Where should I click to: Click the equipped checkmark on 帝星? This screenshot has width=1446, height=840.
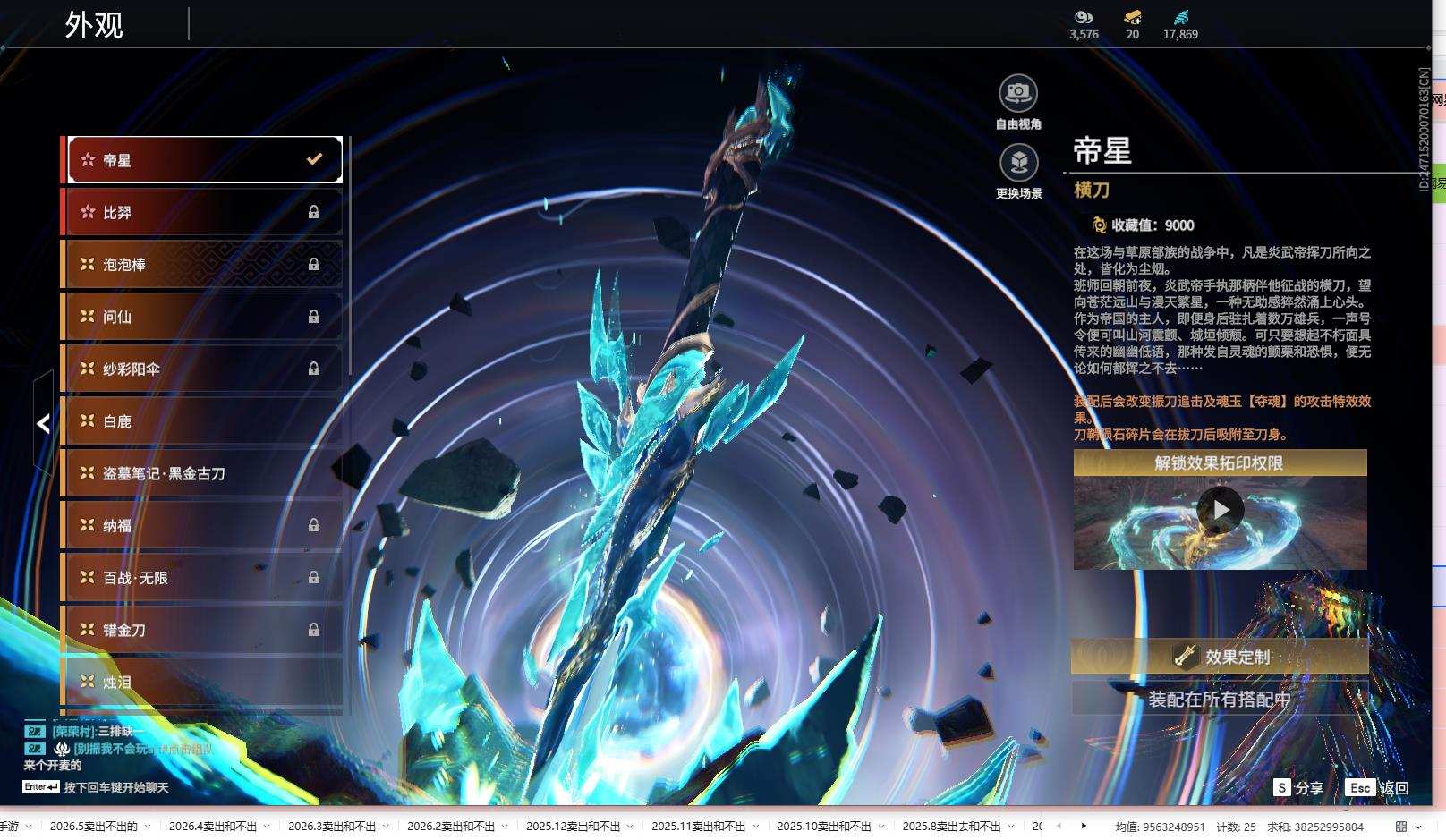tap(314, 159)
